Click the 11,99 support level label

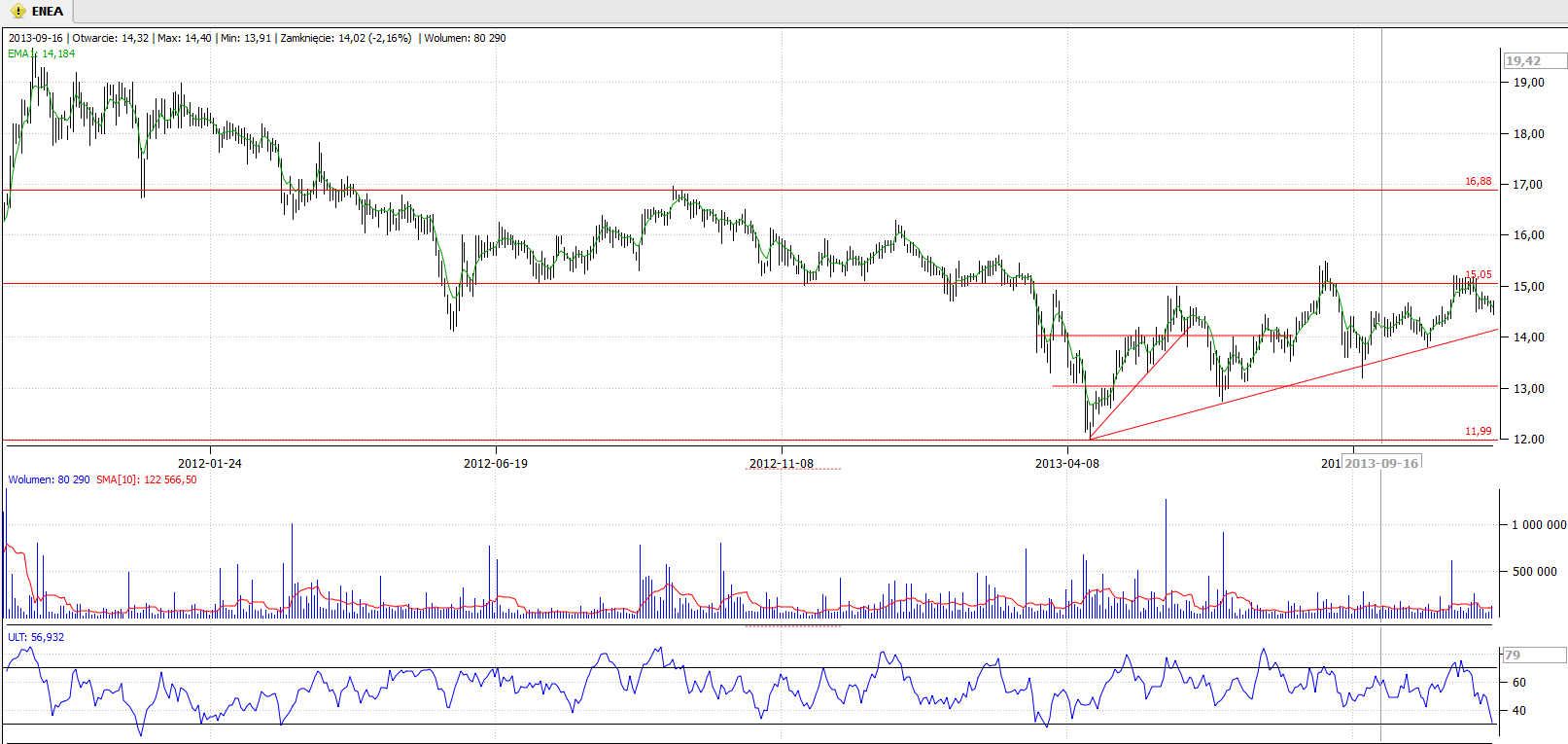(x=1478, y=431)
